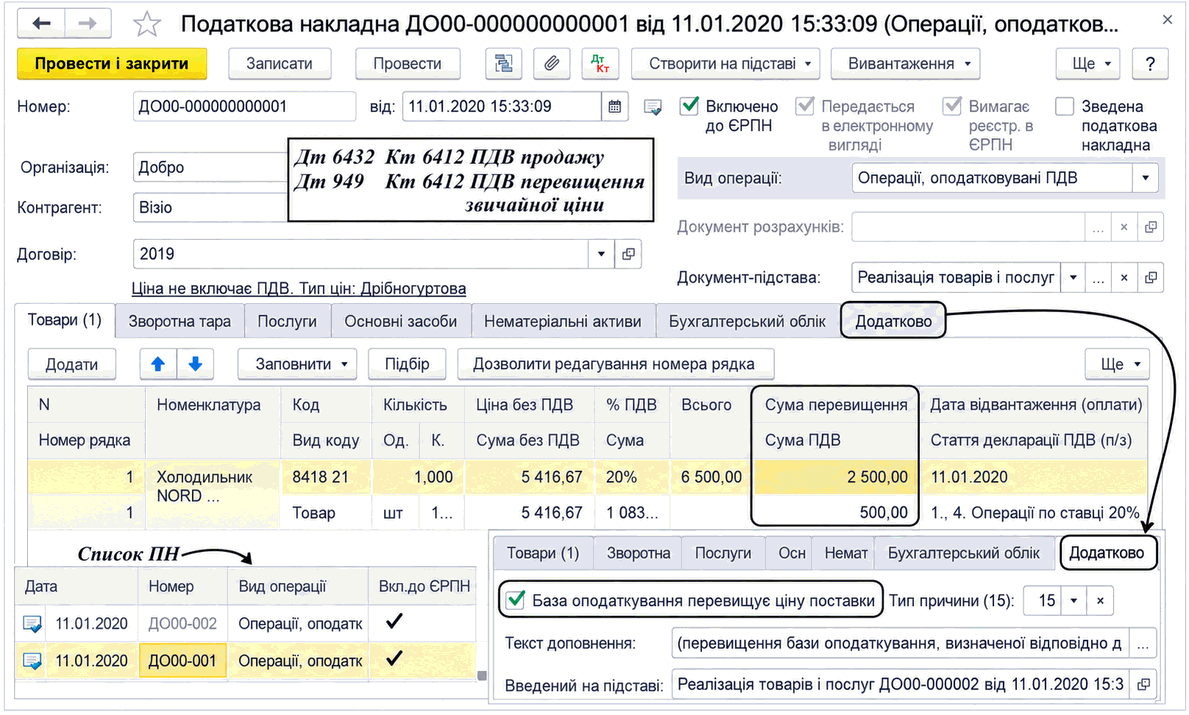Click Підбір button
Viewport: 1189px width, 715px height.
pyautogui.click(x=407, y=364)
